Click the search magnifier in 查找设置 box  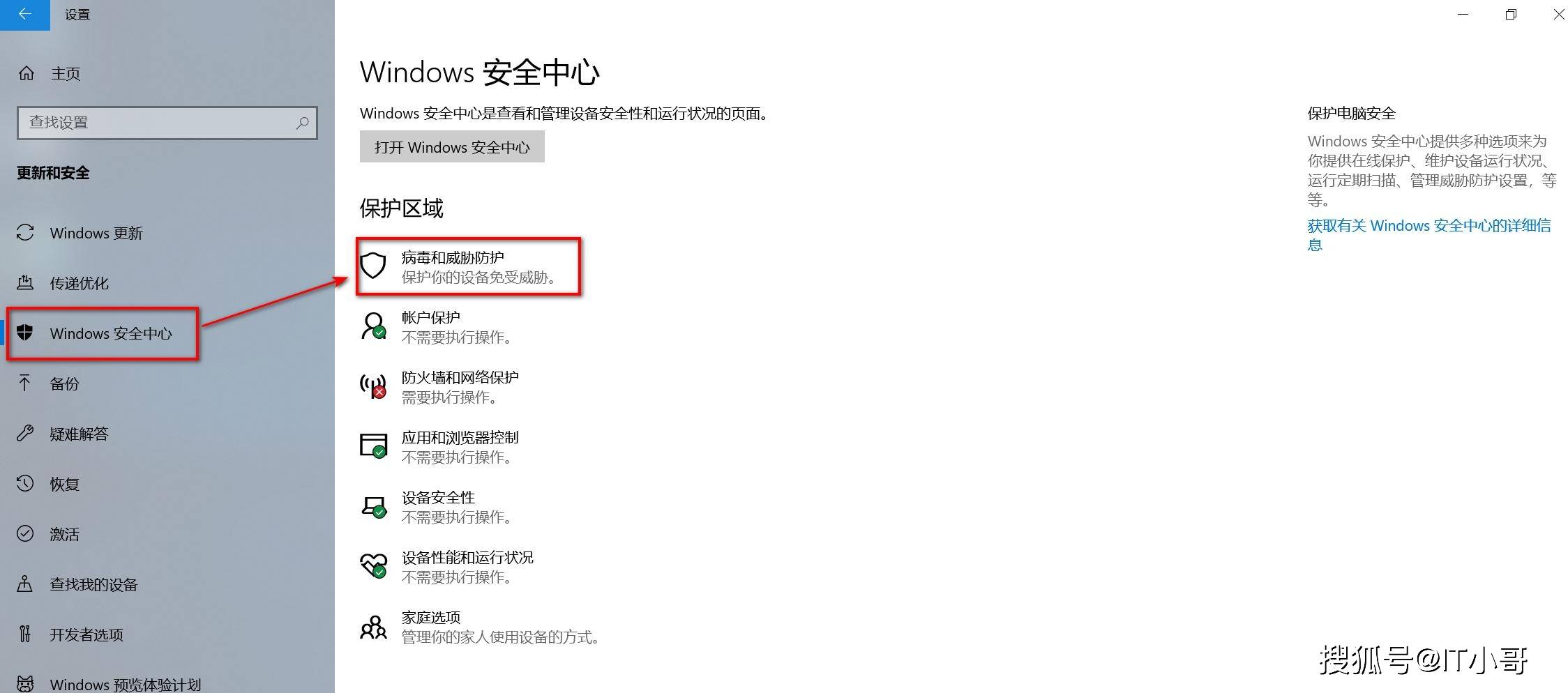point(302,123)
